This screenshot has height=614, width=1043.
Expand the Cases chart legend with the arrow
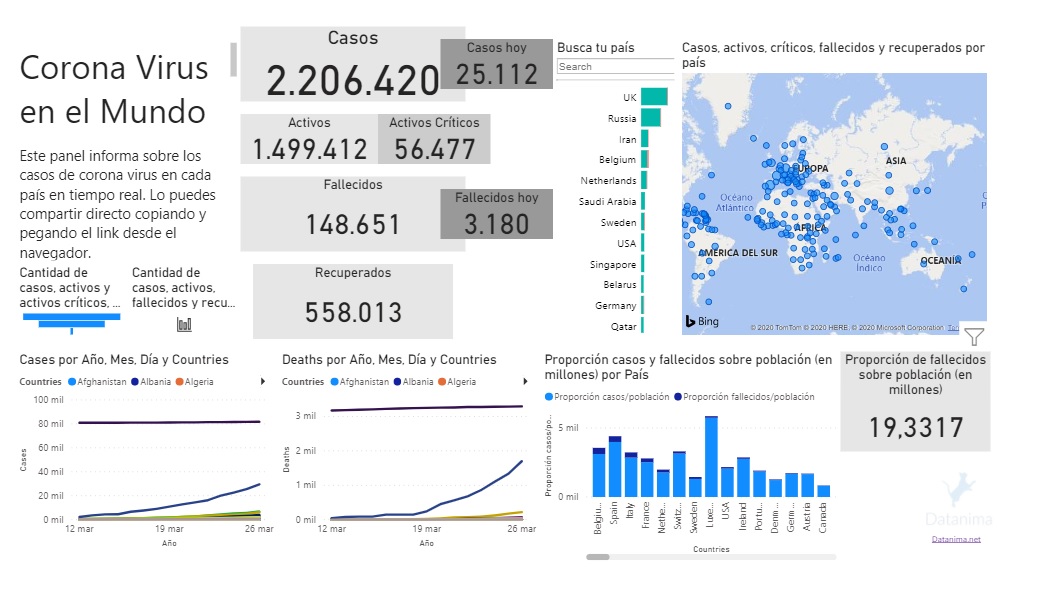(262, 382)
